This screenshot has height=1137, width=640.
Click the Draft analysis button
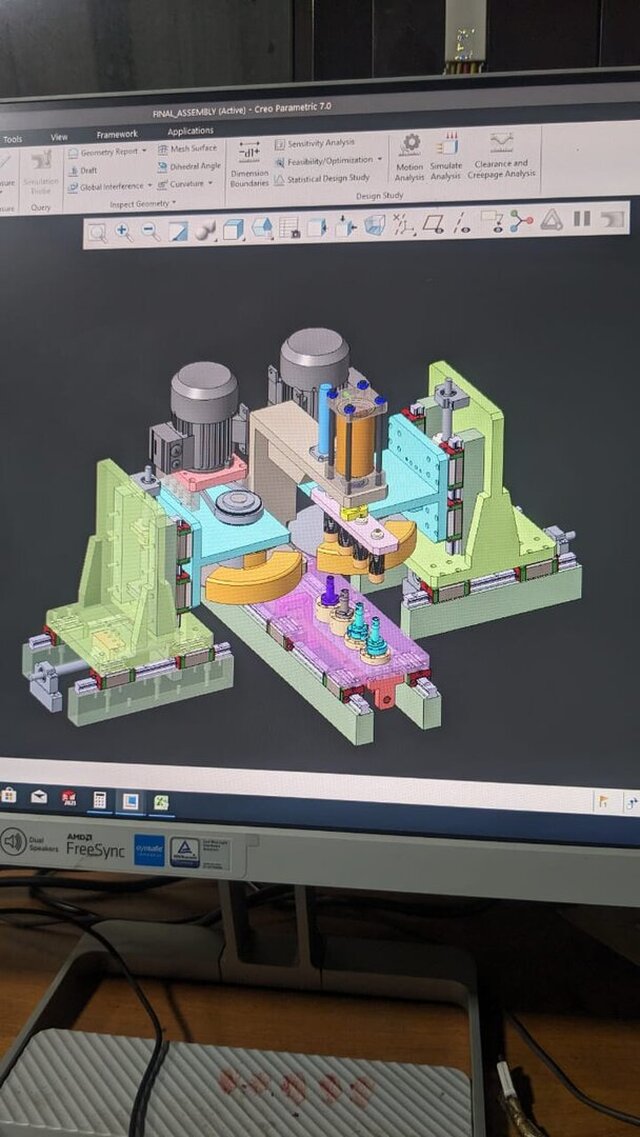[83, 170]
